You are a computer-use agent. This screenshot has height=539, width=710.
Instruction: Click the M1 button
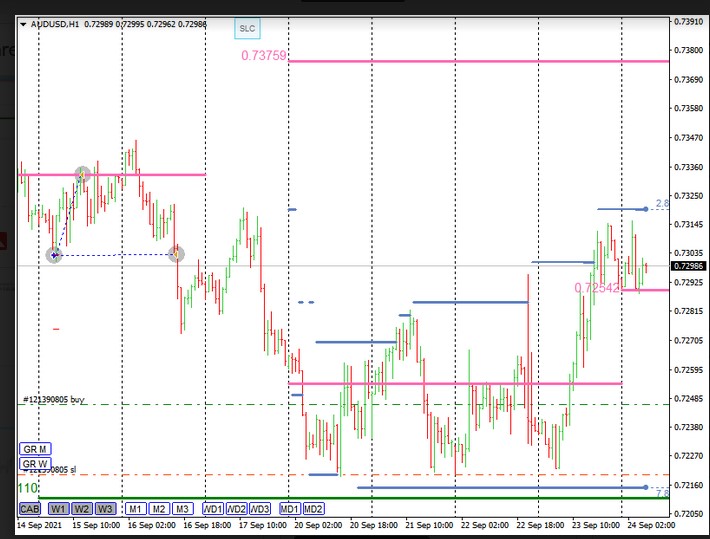[135, 508]
